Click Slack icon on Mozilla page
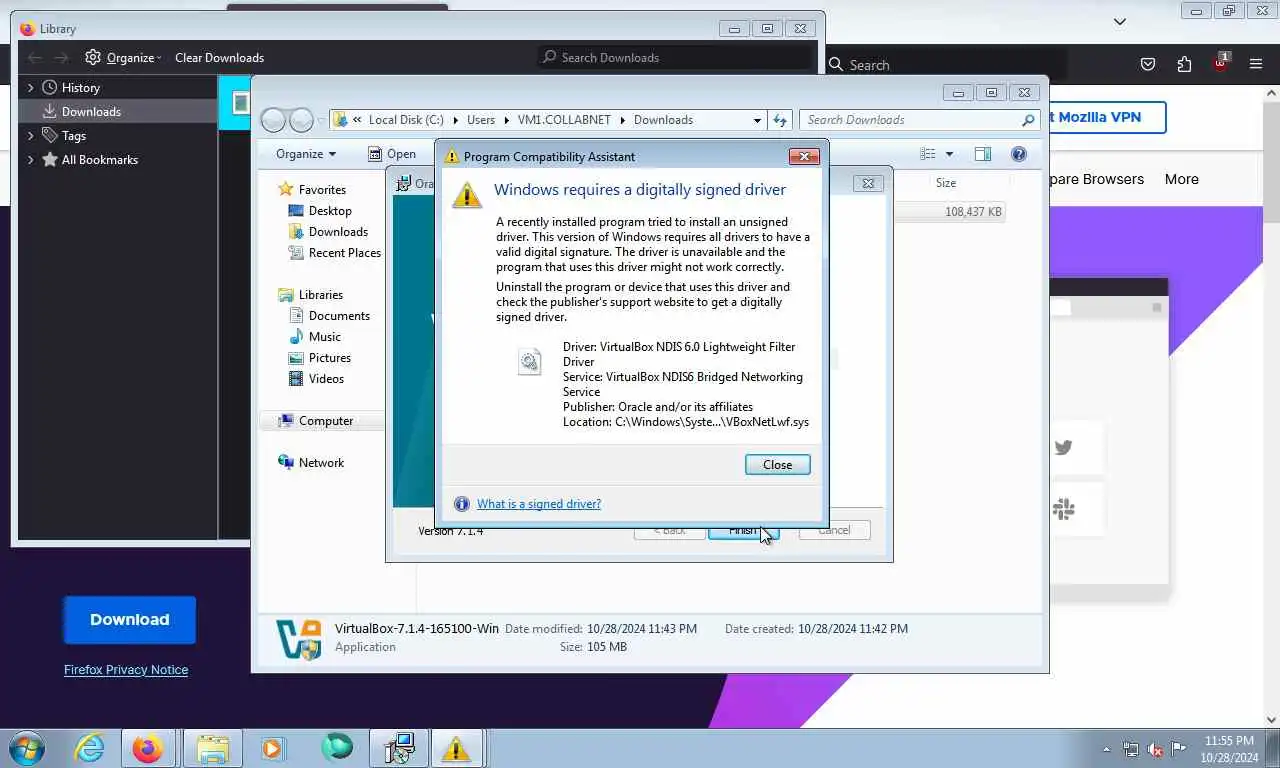1280x768 pixels. coord(1064,510)
